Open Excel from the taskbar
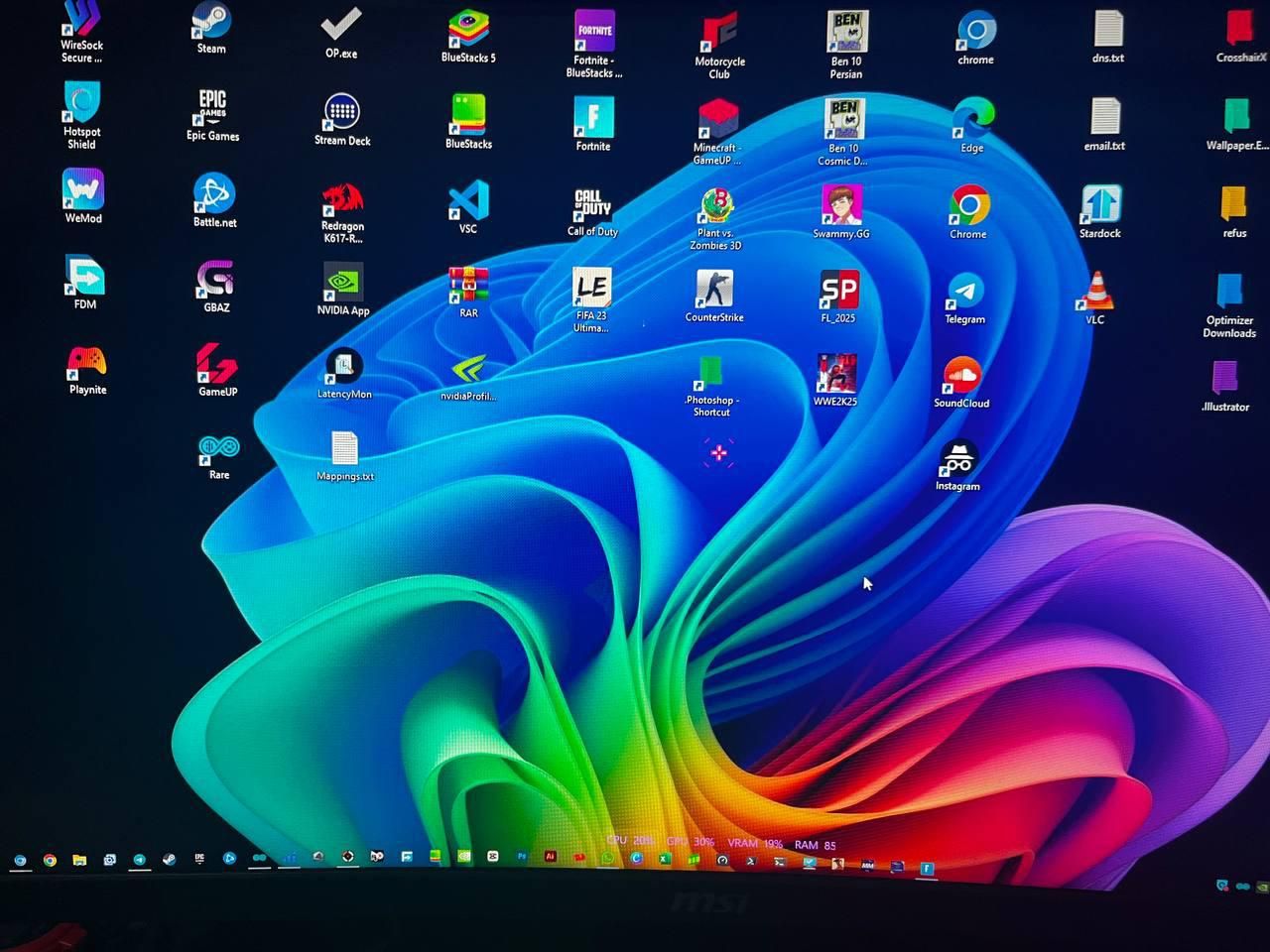The width and height of the screenshot is (1270, 952). pos(665,859)
